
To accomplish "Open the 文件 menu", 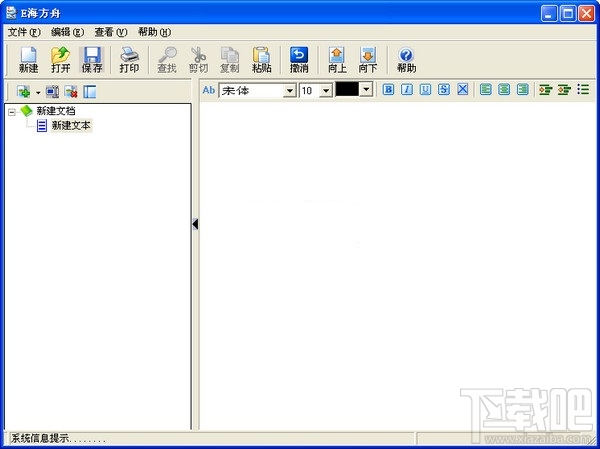I will click(x=24, y=32).
